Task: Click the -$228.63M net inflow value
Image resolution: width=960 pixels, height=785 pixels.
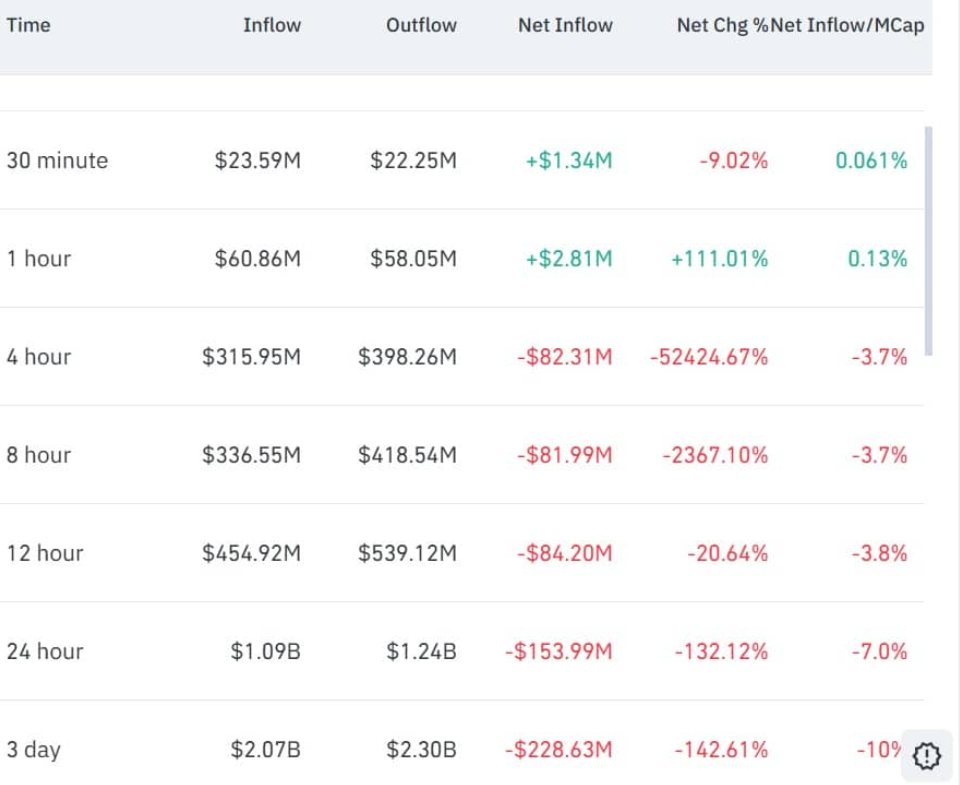Action: pos(558,750)
